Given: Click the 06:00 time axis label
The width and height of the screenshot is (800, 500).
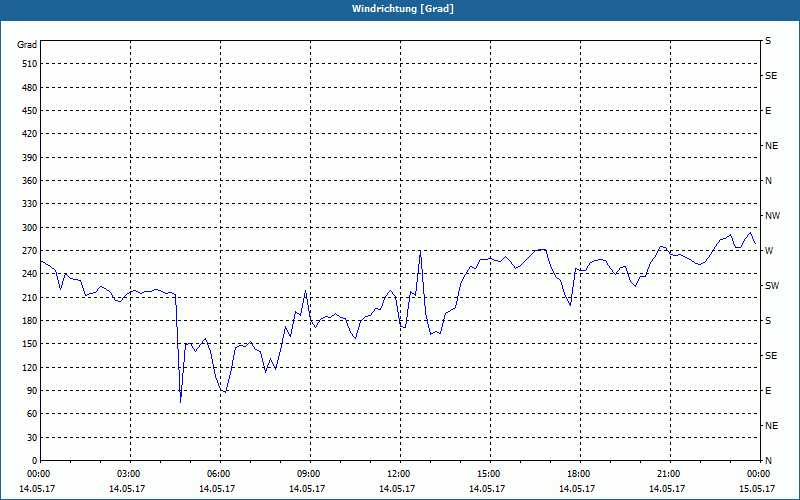Looking at the screenshot, I should coord(219,474).
